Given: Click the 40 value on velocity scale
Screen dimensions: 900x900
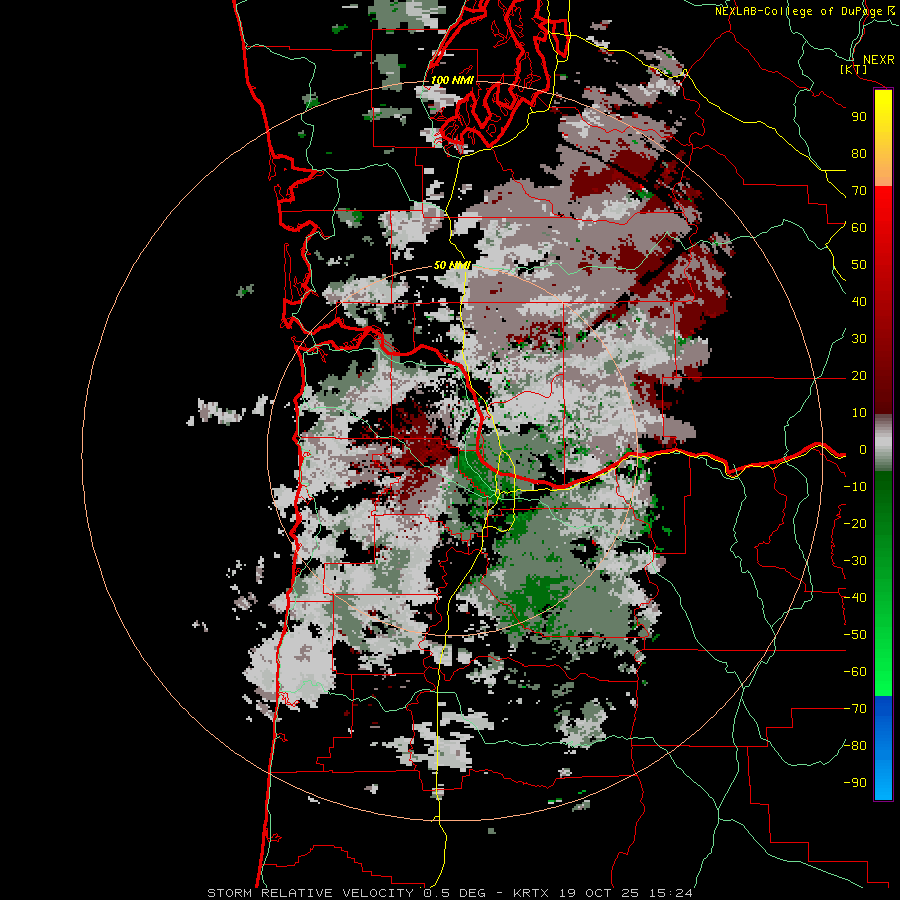Looking at the screenshot, I should pos(859,301).
